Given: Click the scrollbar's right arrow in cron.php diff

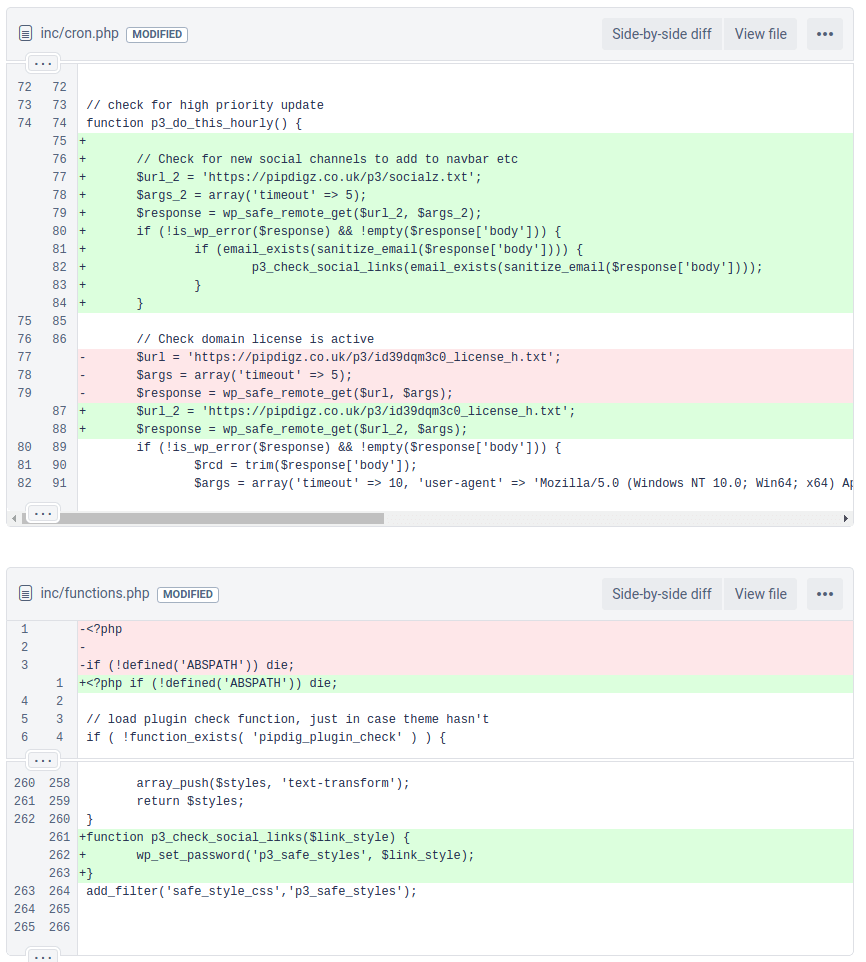Looking at the screenshot, I should point(847,519).
